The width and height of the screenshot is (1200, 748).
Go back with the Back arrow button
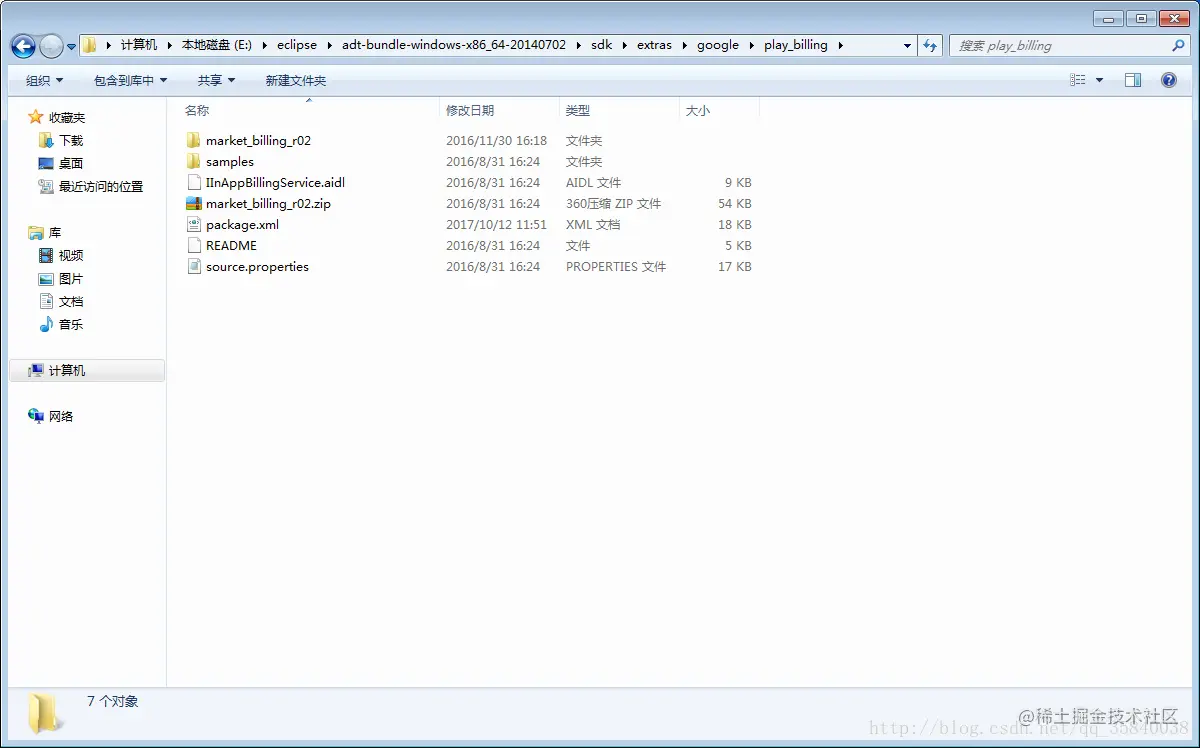[23, 46]
